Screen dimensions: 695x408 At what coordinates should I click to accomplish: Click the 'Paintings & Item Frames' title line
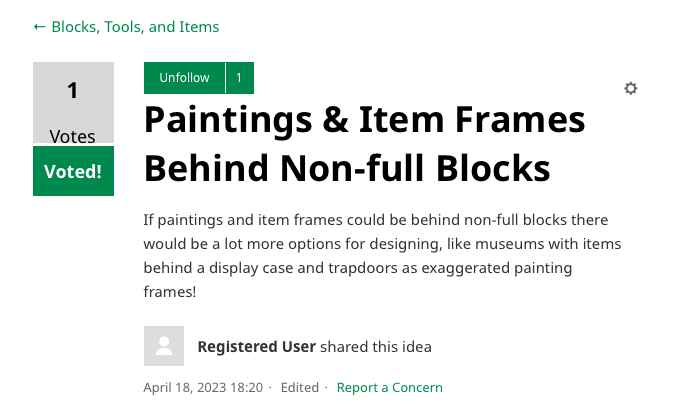pos(364,121)
